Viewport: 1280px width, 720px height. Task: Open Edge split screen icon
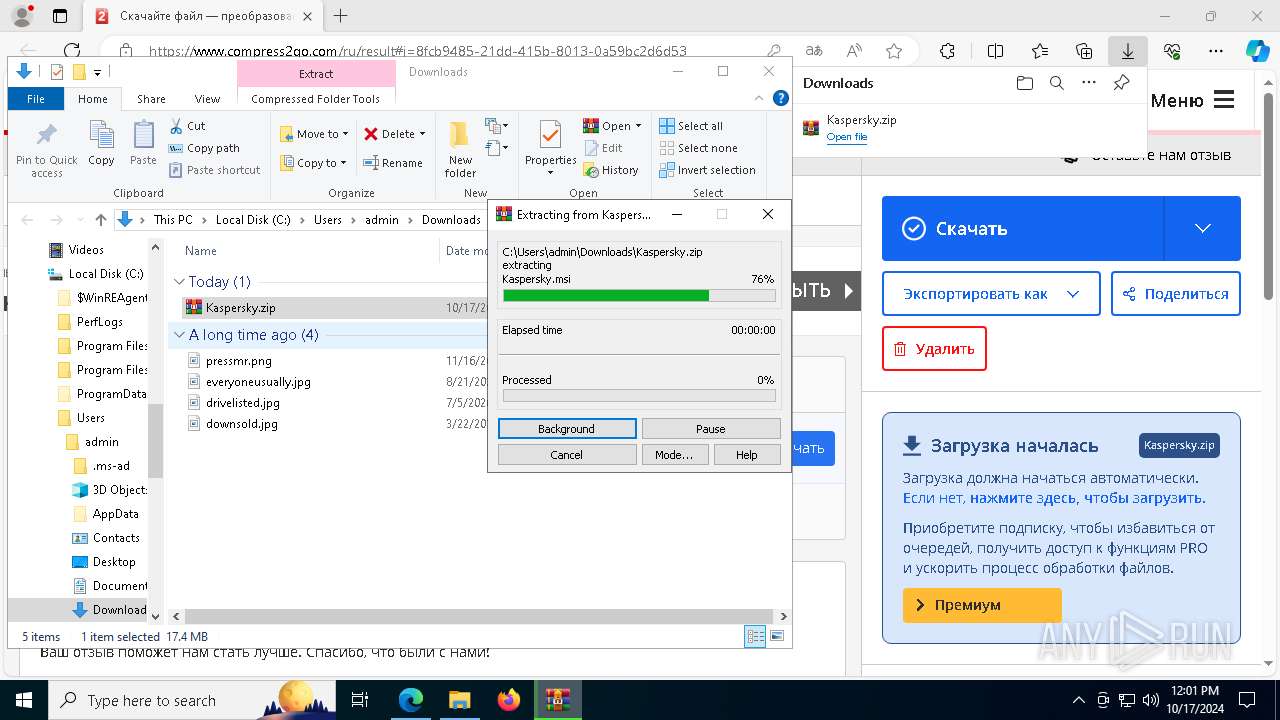995,51
